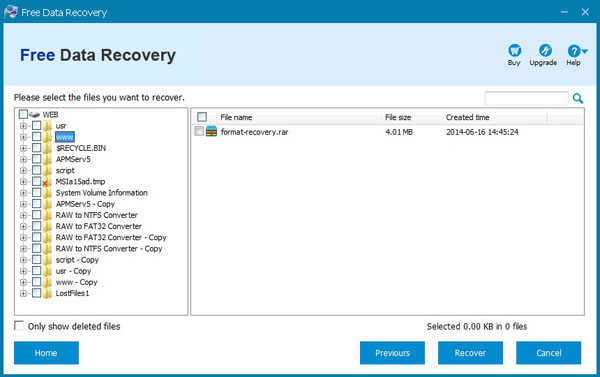The image size is (600, 377).
Task: Click the search input field
Action: coord(527,98)
